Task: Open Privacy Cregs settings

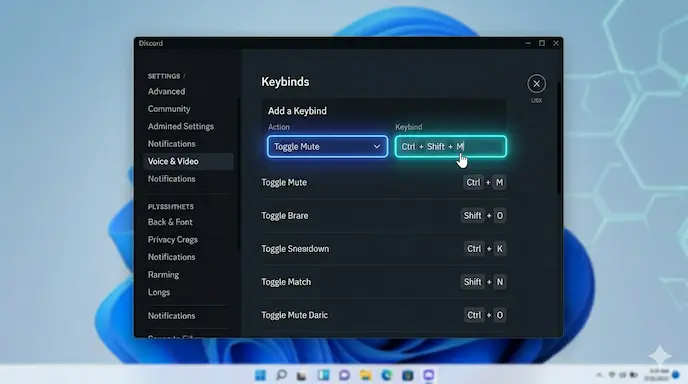Action: tap(172, 240)
